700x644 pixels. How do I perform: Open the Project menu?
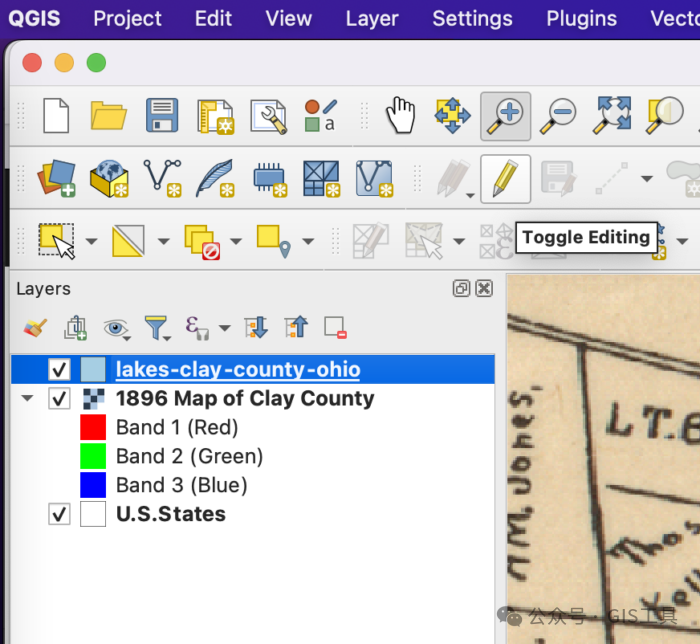pos(127,19)
